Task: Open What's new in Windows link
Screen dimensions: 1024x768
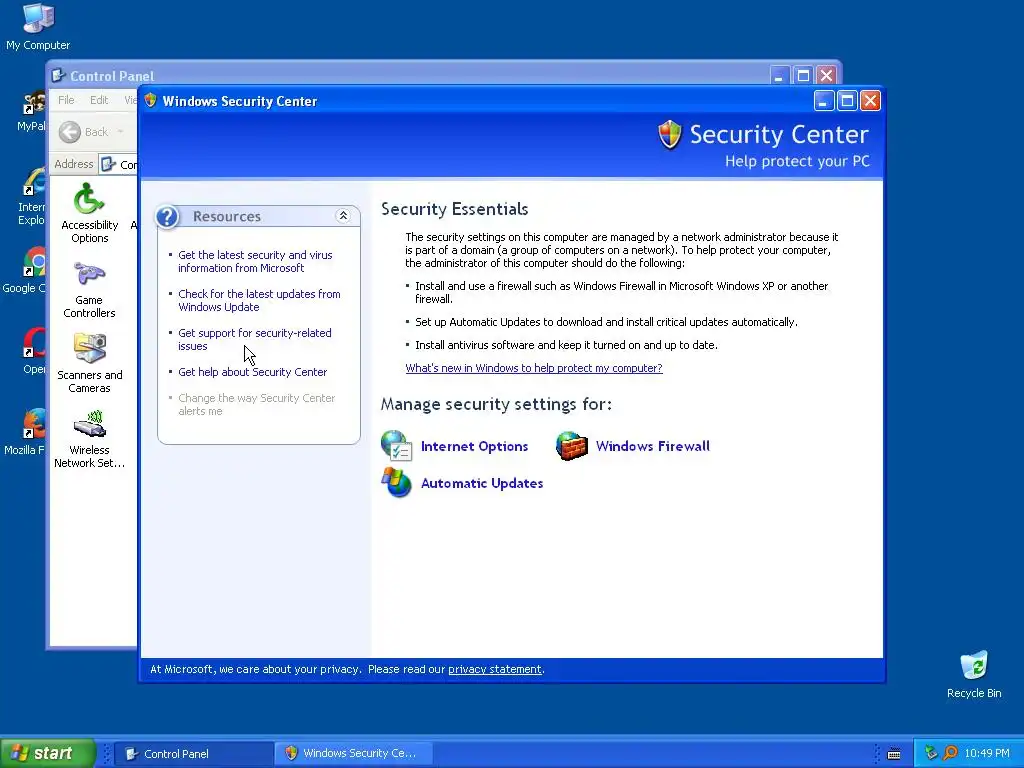Action: [x=534, y=368]
